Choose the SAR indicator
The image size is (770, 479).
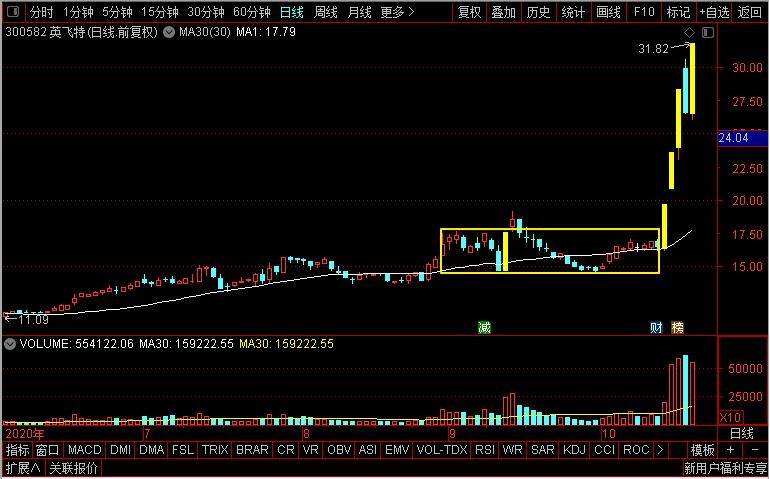click(543, 450)
